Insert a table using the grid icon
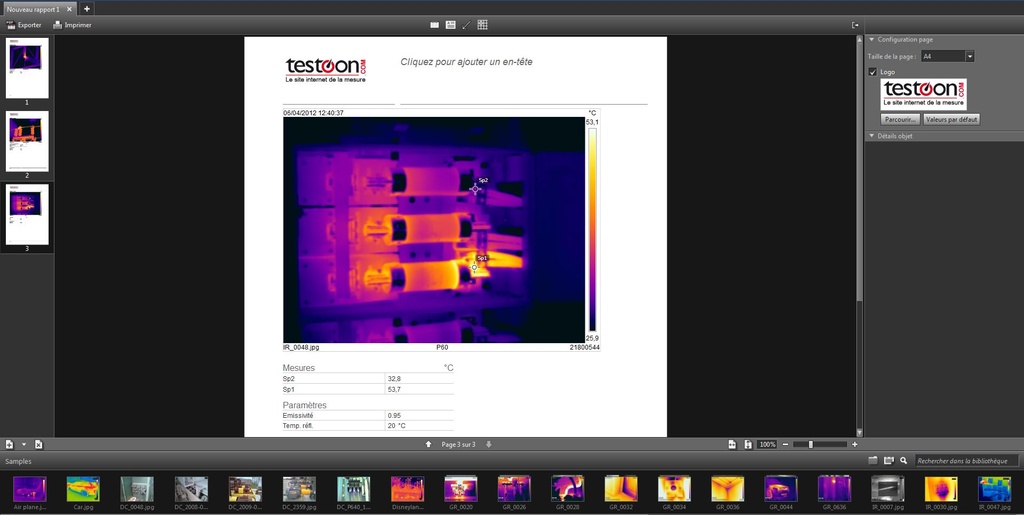 (x=483, y=25)
